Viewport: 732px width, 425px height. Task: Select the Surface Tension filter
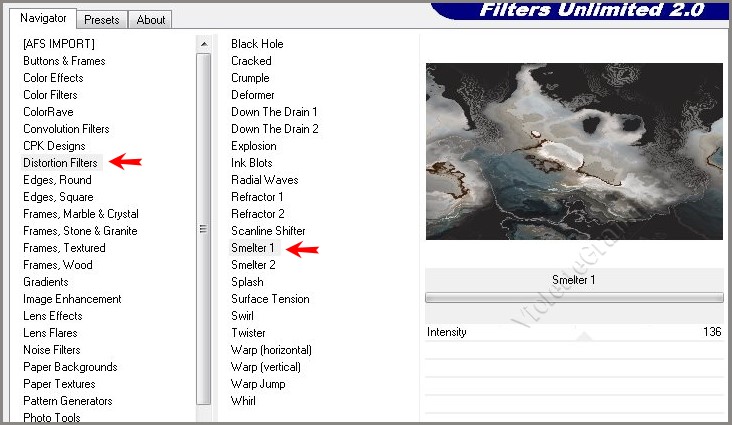pos(270,299)
